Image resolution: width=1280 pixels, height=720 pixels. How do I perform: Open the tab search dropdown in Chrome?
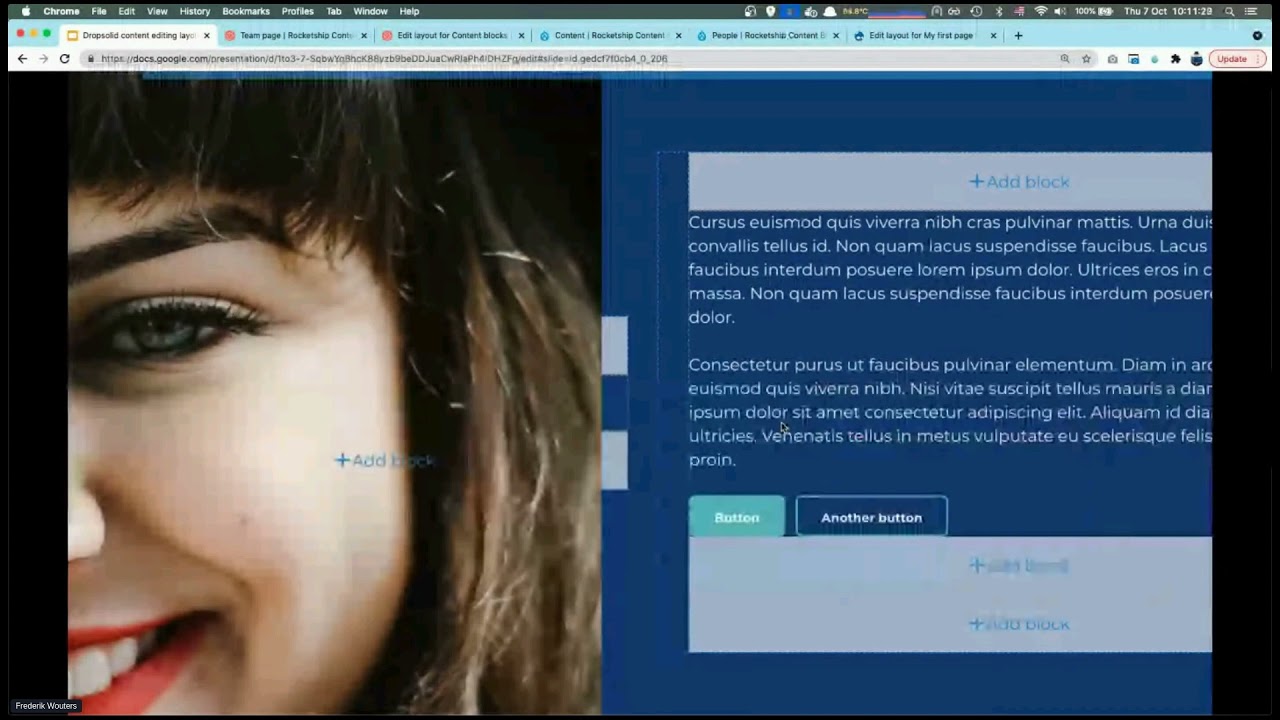[1257, 35]
